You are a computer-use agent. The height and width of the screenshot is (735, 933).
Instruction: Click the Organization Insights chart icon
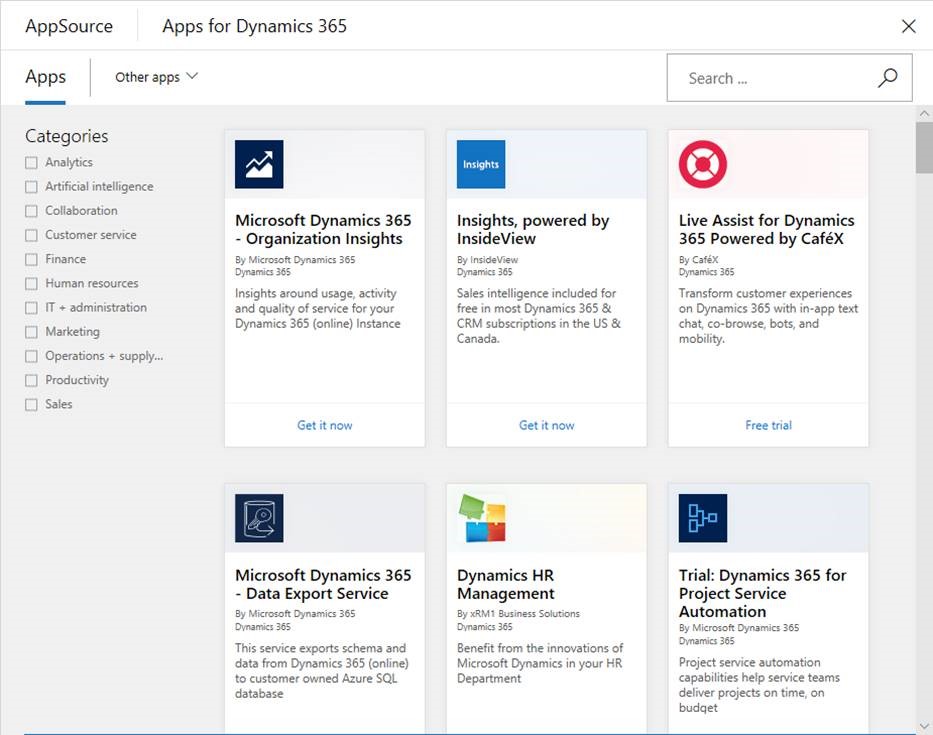259,164
